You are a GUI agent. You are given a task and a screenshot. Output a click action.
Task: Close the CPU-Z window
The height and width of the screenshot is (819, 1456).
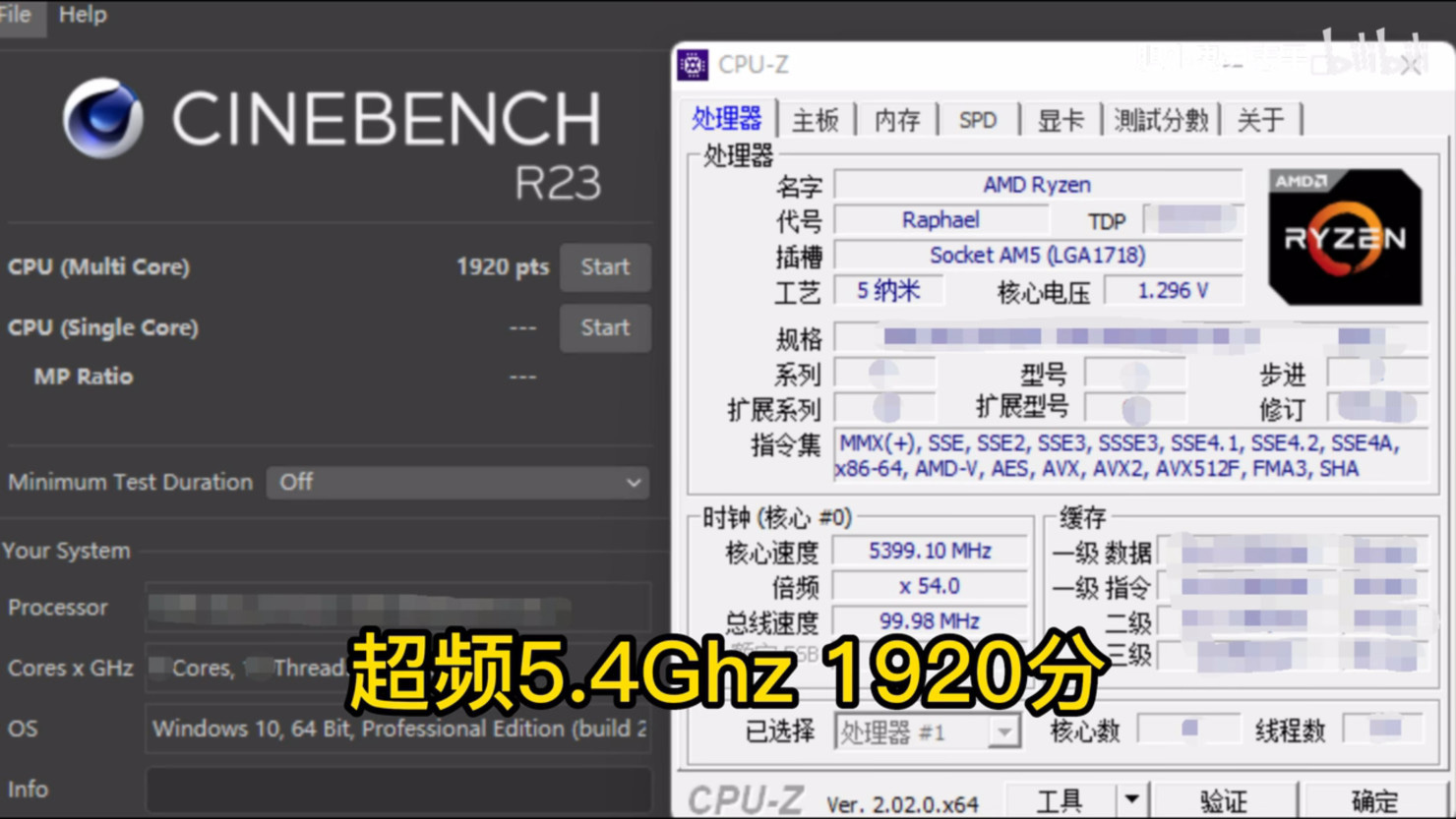[1410, 66]
